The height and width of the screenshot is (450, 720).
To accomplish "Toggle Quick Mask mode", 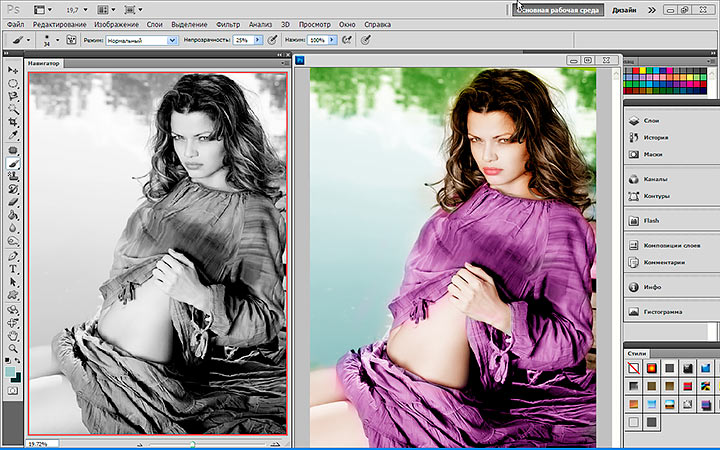I will coord(12,391).
